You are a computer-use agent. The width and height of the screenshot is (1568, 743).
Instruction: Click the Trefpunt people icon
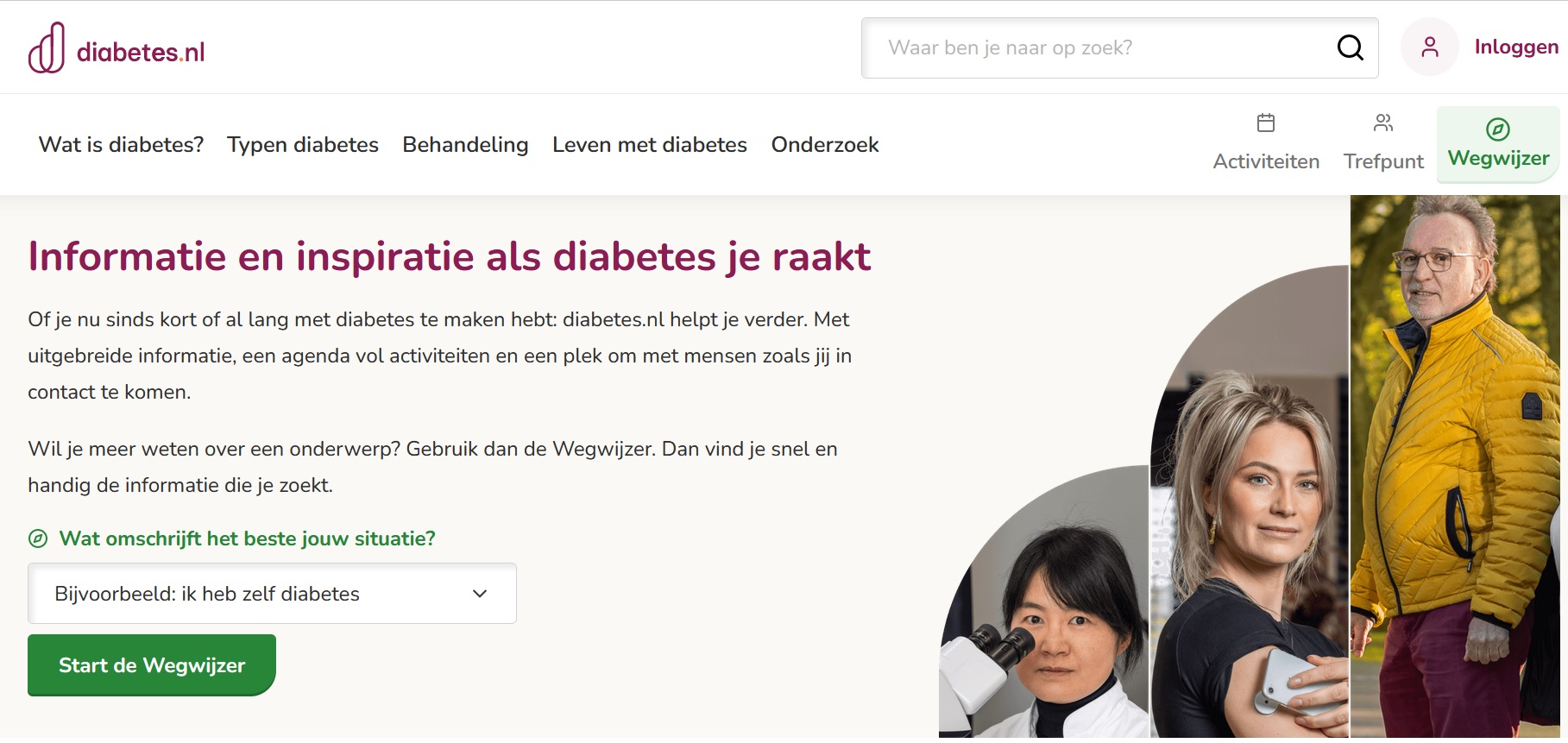click(x=1383, y=123)
